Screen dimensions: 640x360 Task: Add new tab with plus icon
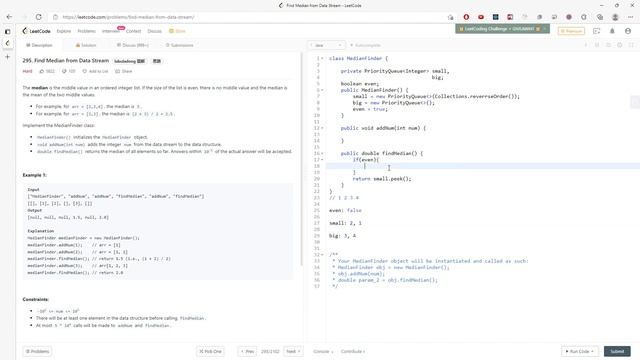[x=7, y=57]
